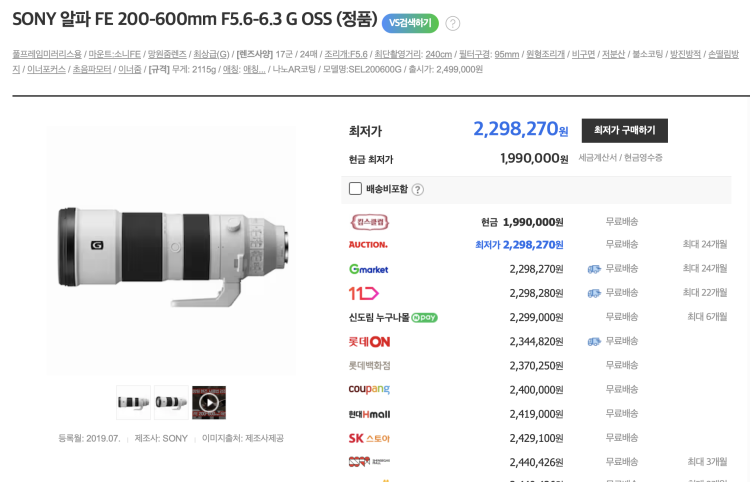Select the Lotte ON seller logo

click(x=367, y=341)
